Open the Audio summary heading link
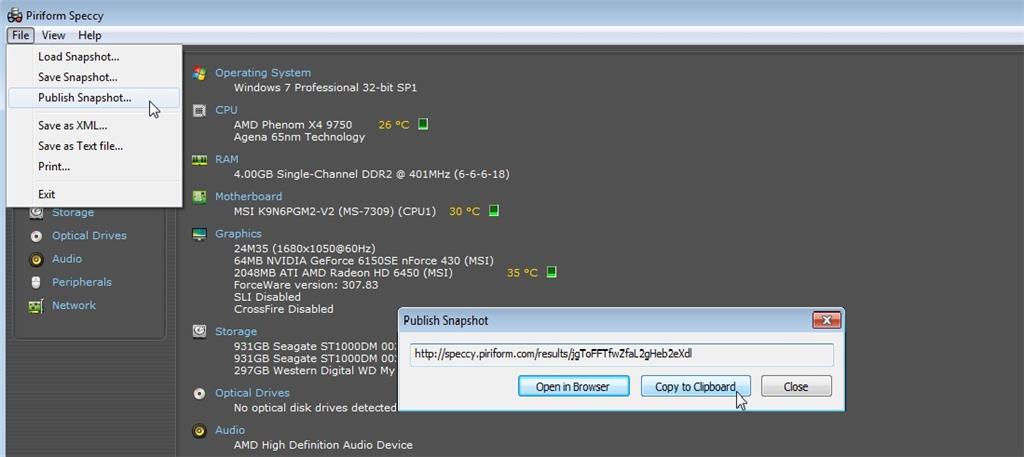This screenshot has height=457, width=1024. (x=231, y=430)
